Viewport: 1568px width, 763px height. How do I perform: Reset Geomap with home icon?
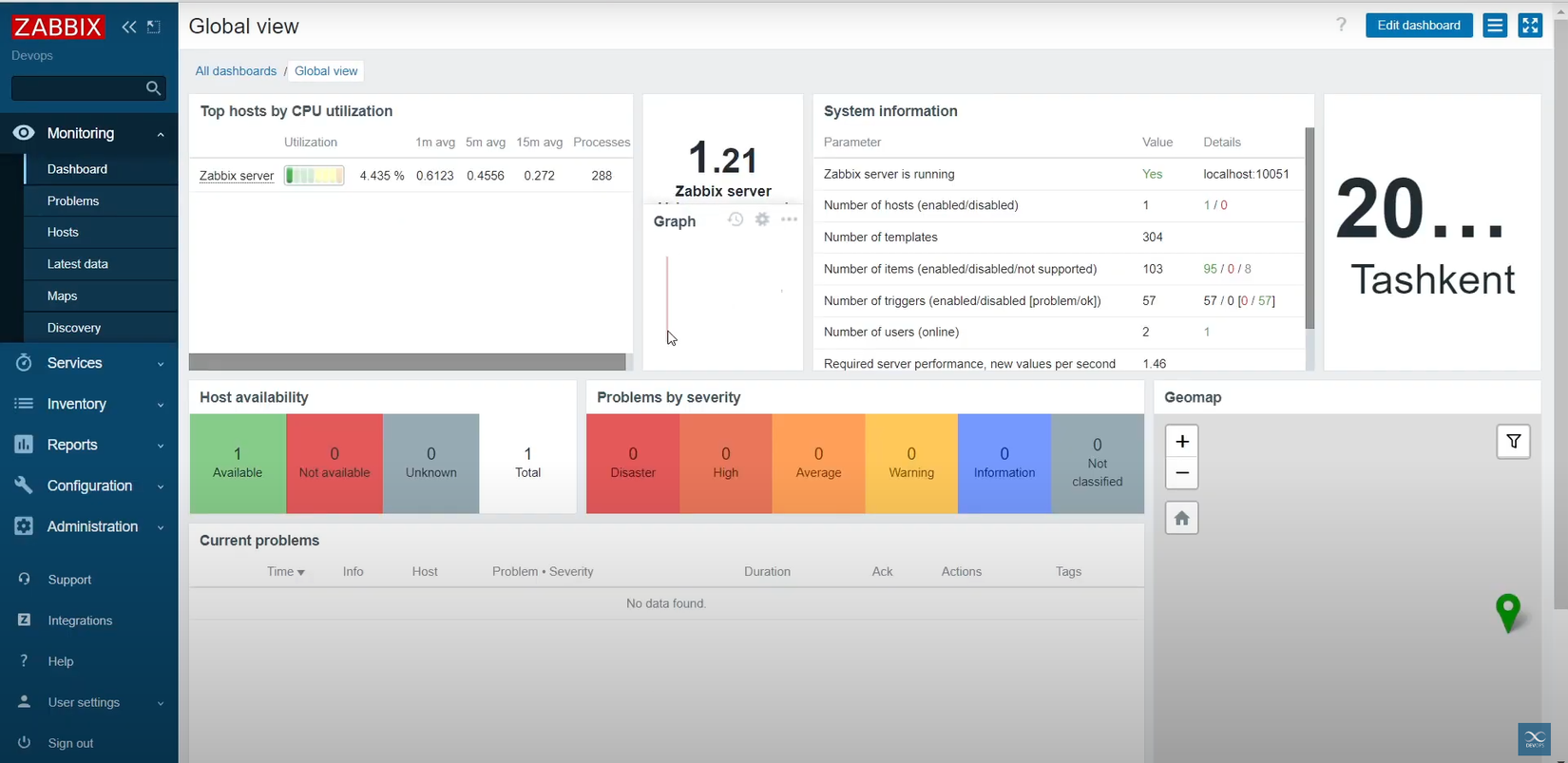tap(1182, 518)
